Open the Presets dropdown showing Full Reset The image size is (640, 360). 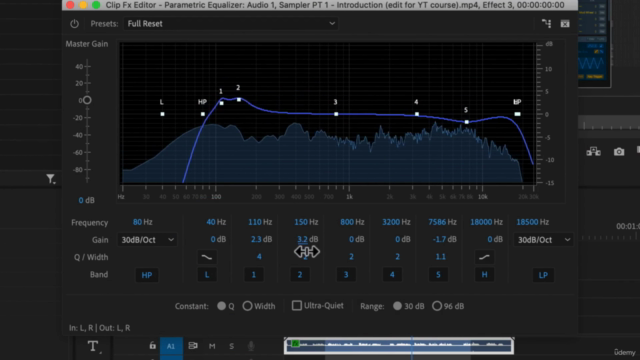[231, 24]
